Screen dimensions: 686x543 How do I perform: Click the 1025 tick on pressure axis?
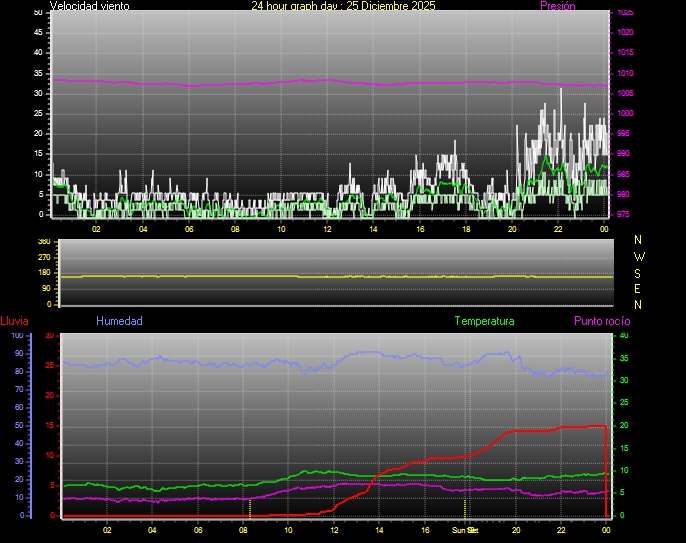coord(624,13)
